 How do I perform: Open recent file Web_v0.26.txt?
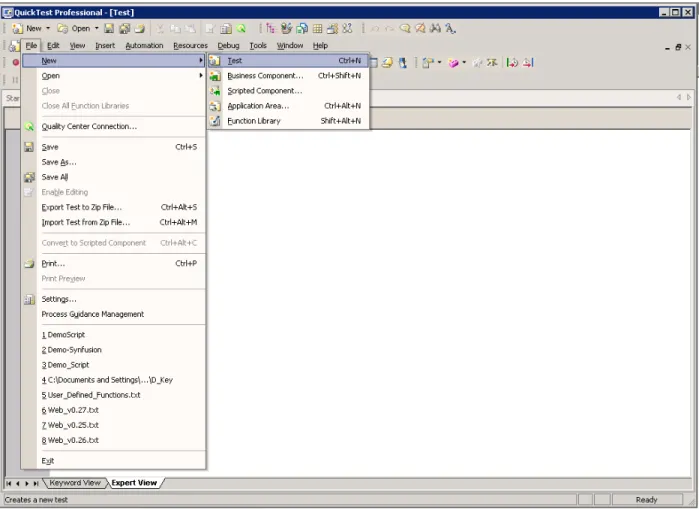pyautogui.click(x=114, y=440)
